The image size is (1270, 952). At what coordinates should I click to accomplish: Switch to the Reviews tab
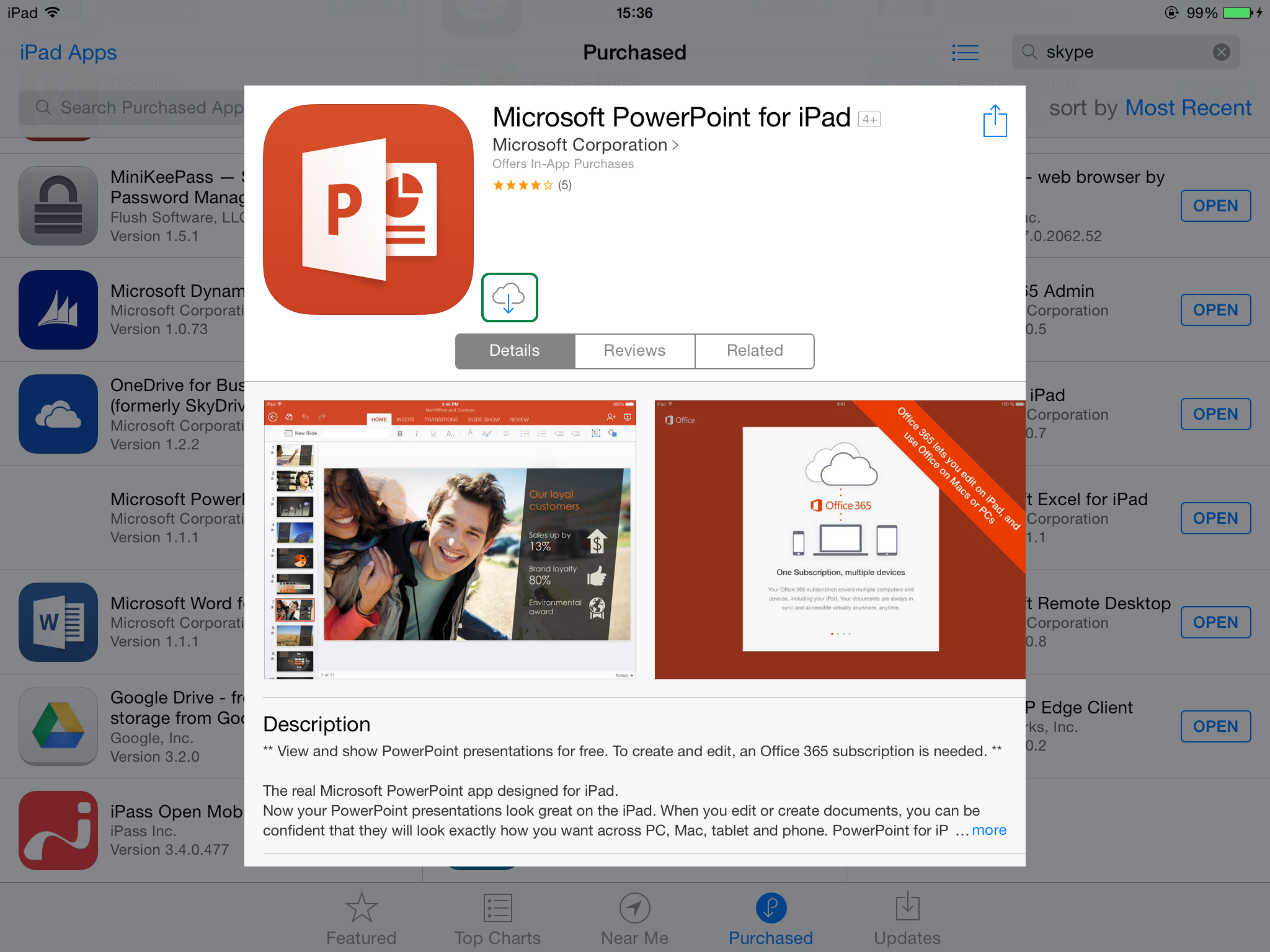pyautogui.click(x=634, y=351)
